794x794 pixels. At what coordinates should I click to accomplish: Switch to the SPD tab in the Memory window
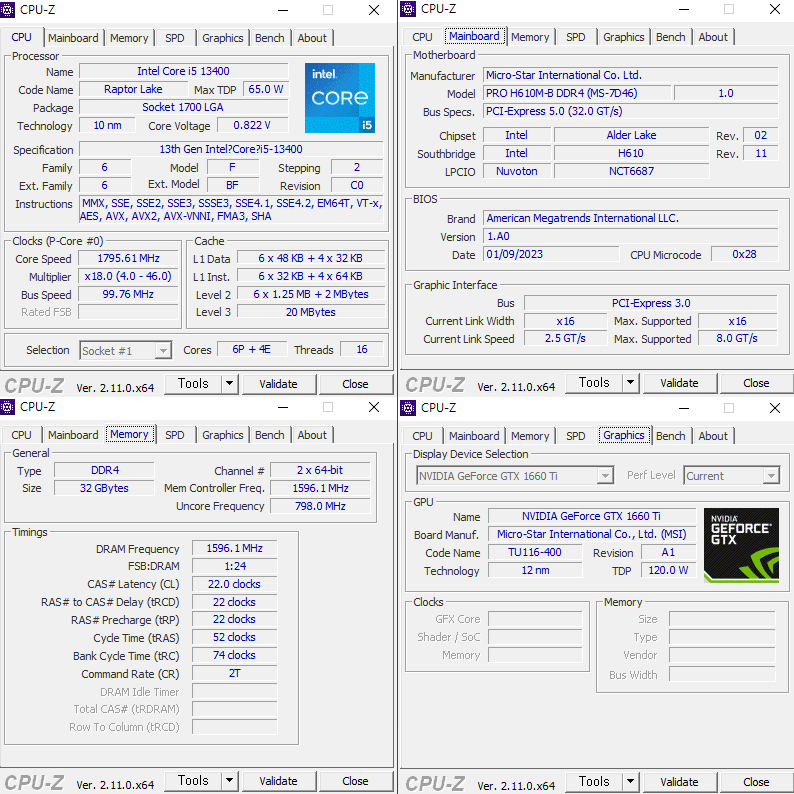pyautogui.click(x=174, y=435)
